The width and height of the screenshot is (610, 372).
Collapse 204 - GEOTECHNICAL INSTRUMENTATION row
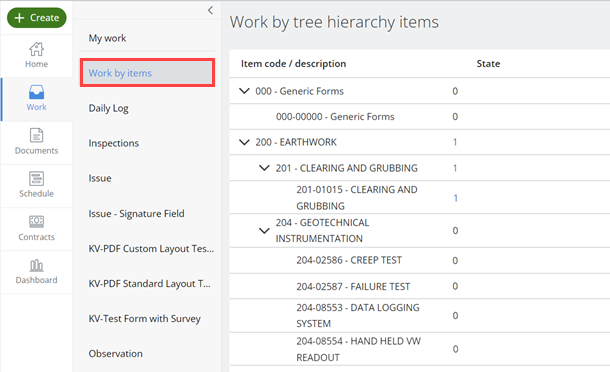(264, 231)
